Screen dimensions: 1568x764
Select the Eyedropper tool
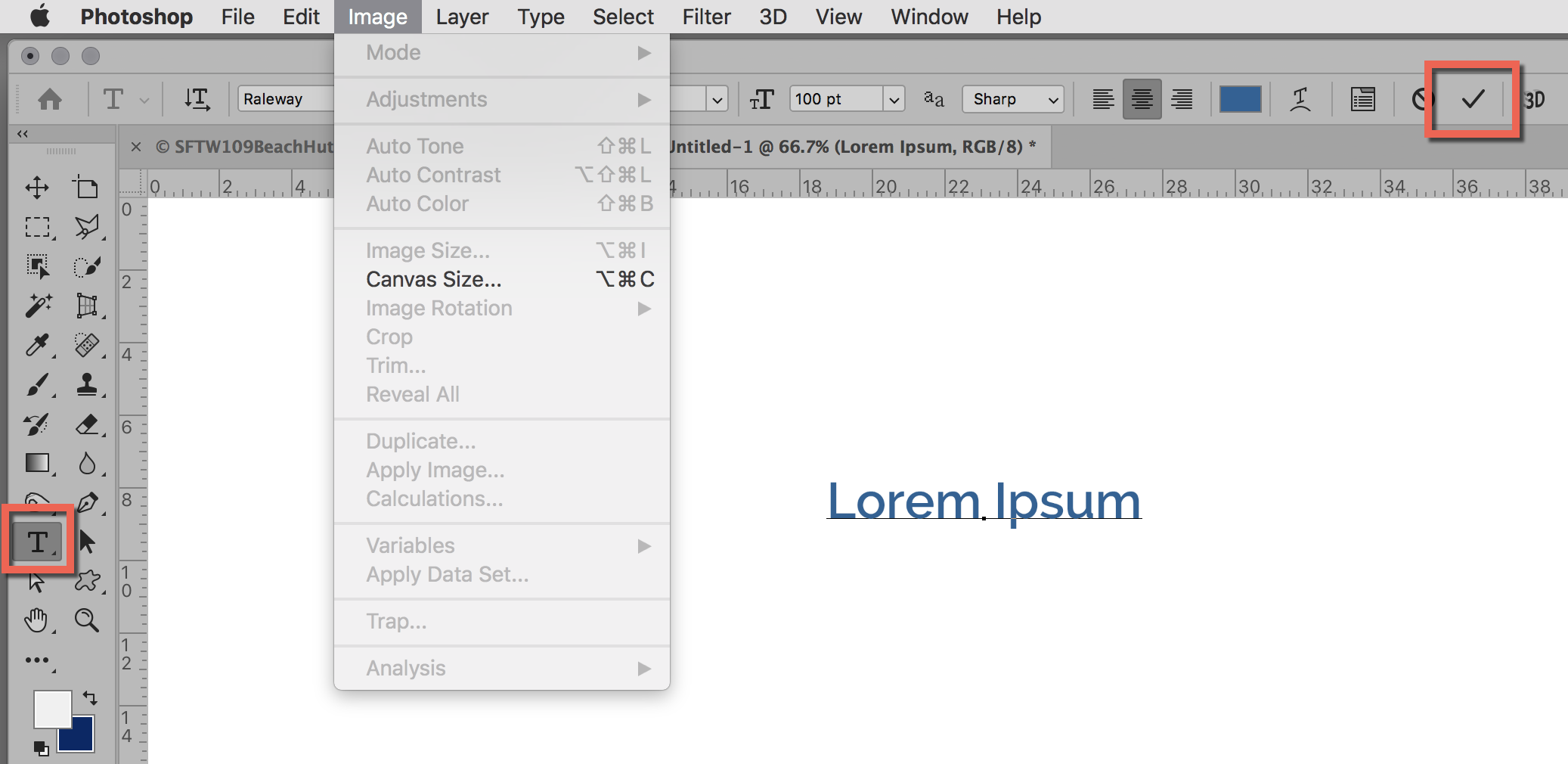(x=36, y=346)
